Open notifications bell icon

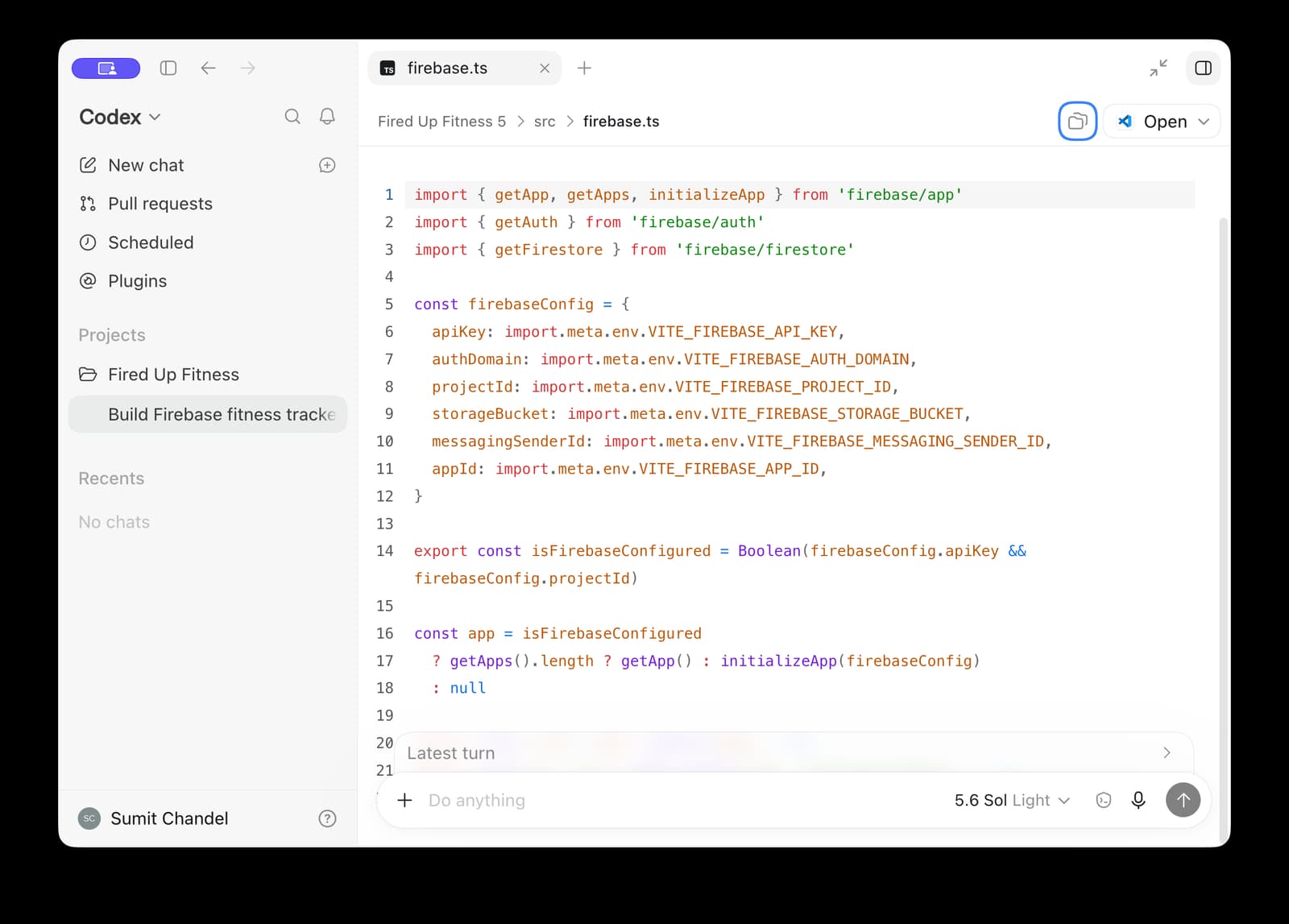(x=327, y=117)
